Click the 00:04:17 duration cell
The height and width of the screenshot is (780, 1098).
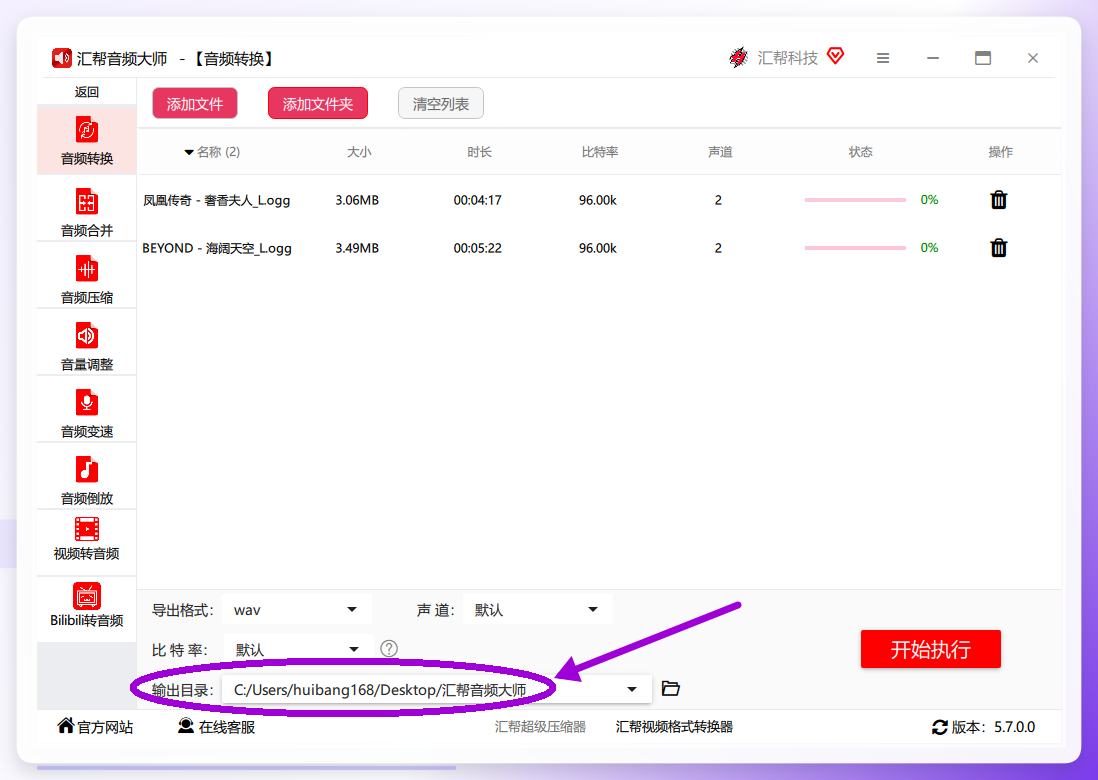point(478,200)
